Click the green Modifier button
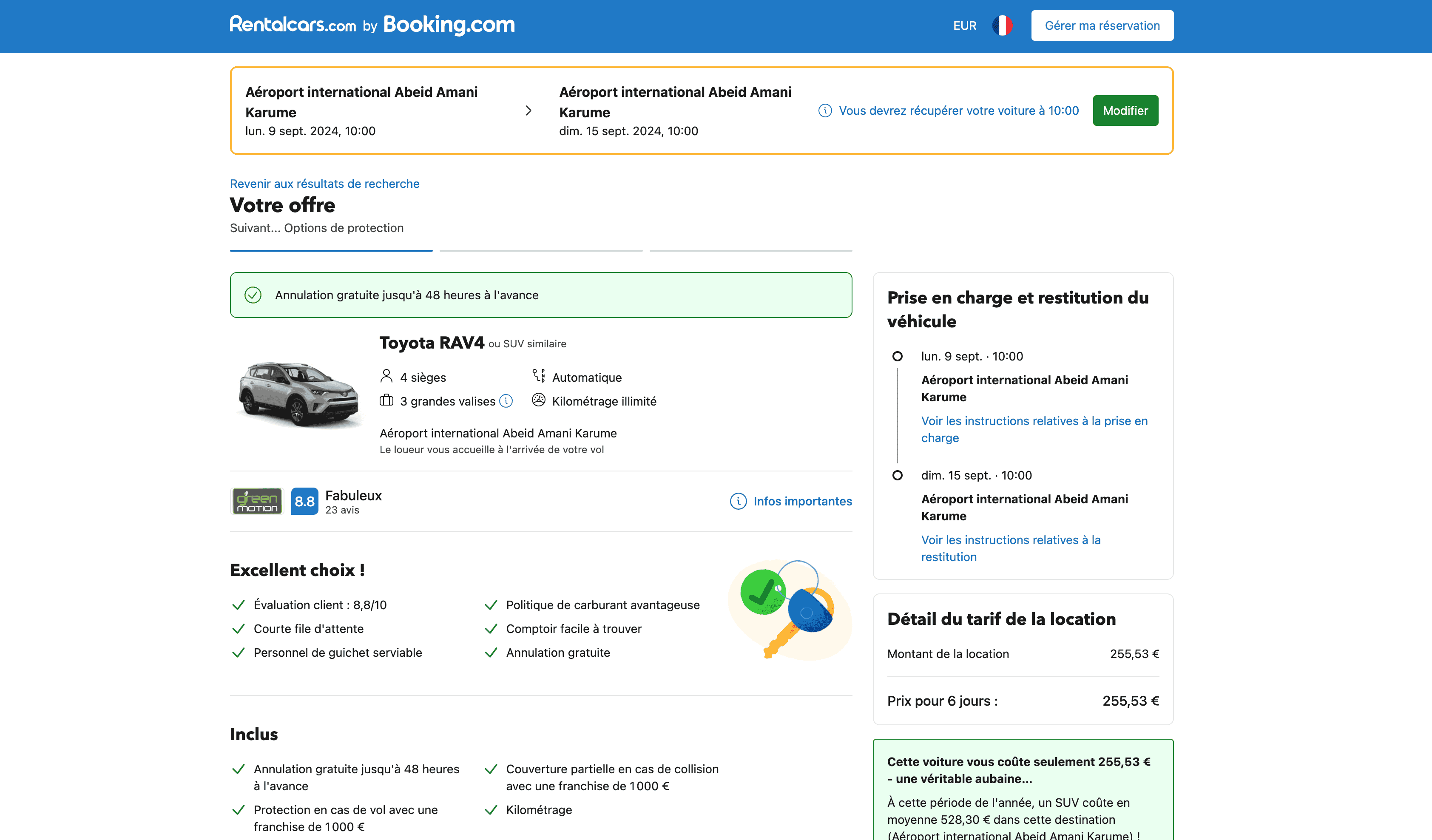 tap(1125, 110)
